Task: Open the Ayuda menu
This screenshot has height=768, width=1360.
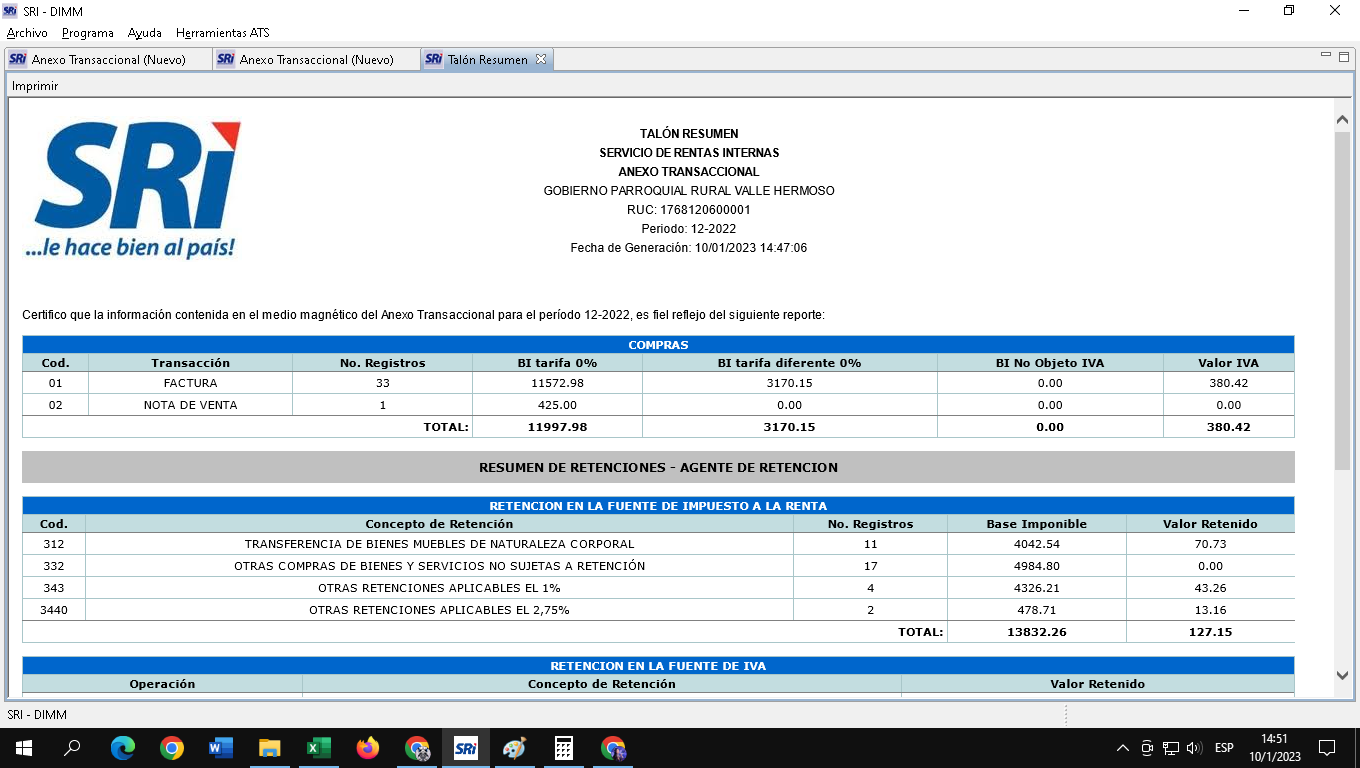Action: [x=145, y=33]
